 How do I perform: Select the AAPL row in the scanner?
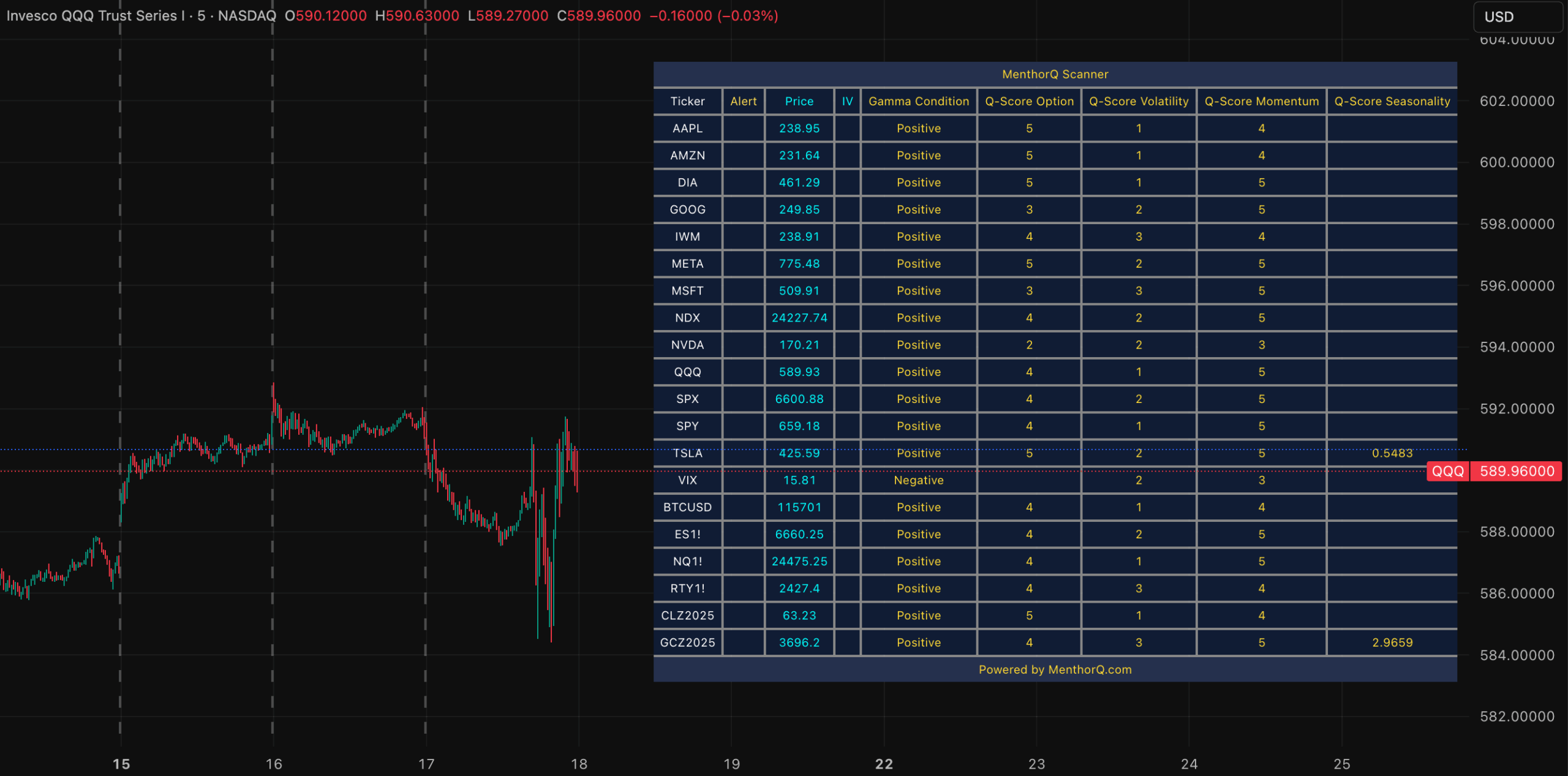[687, 128]
